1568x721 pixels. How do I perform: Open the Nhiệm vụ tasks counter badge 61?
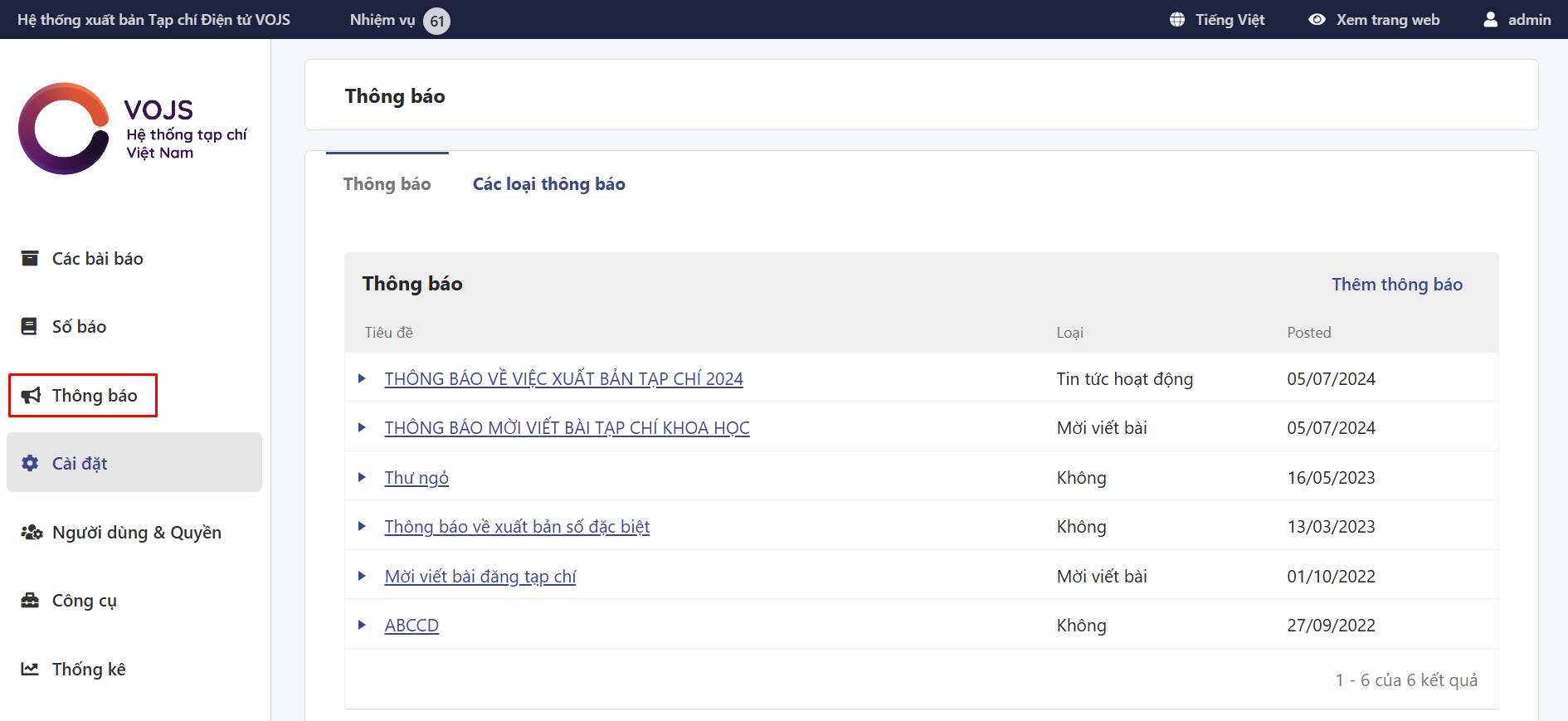point(436,21)
